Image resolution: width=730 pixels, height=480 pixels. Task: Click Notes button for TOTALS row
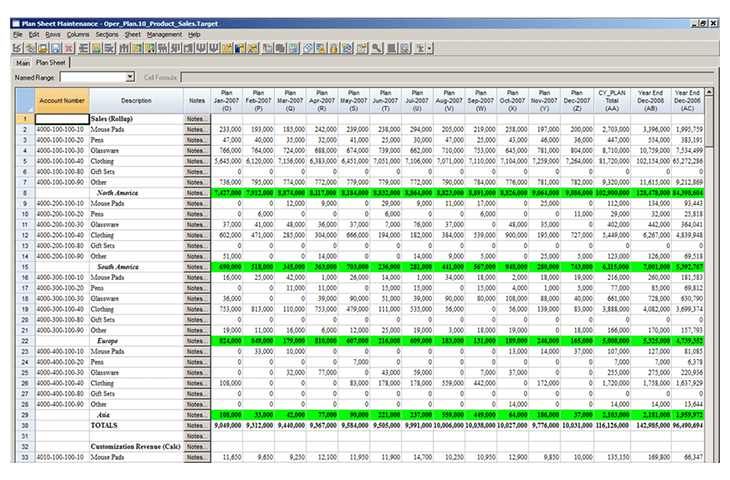(x=196, y=423)
